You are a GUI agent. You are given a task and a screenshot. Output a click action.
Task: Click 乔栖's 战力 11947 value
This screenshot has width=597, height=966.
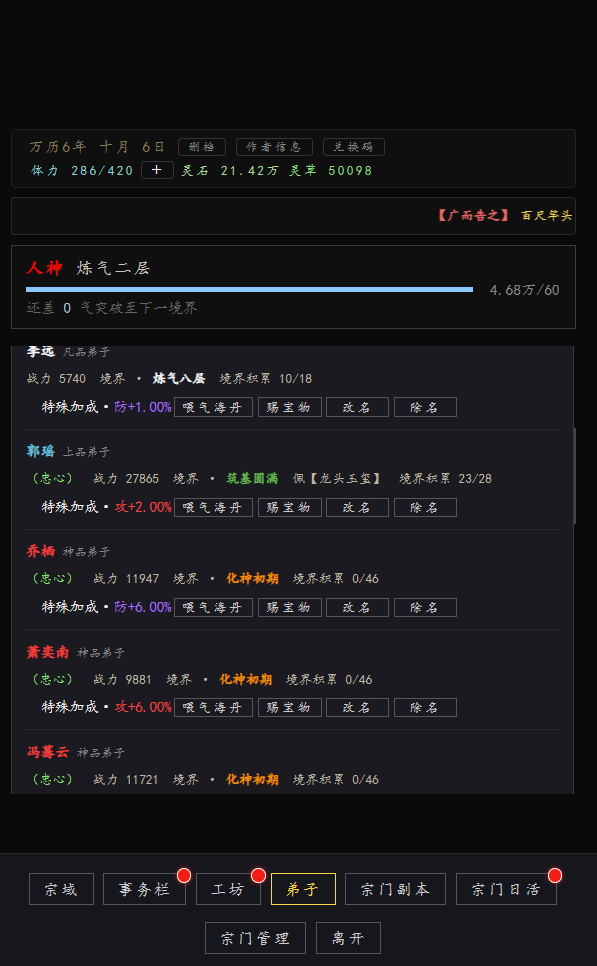pyautogui.click(x=126, y=579)
